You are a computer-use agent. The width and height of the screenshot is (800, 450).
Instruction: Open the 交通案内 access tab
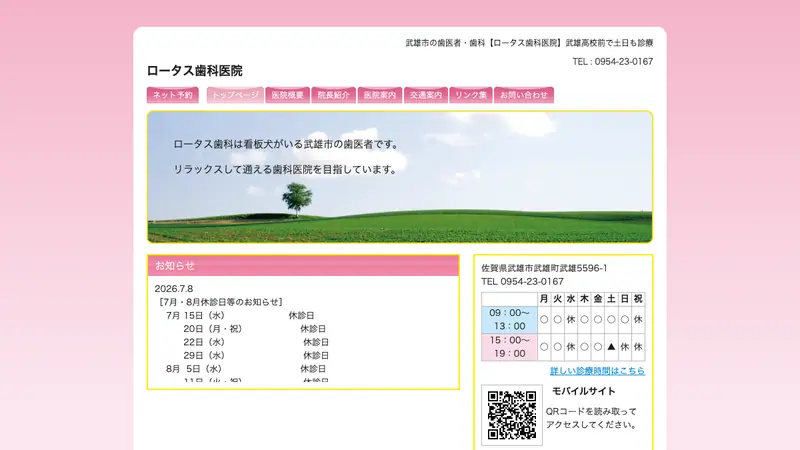click(x=426, y=95)
